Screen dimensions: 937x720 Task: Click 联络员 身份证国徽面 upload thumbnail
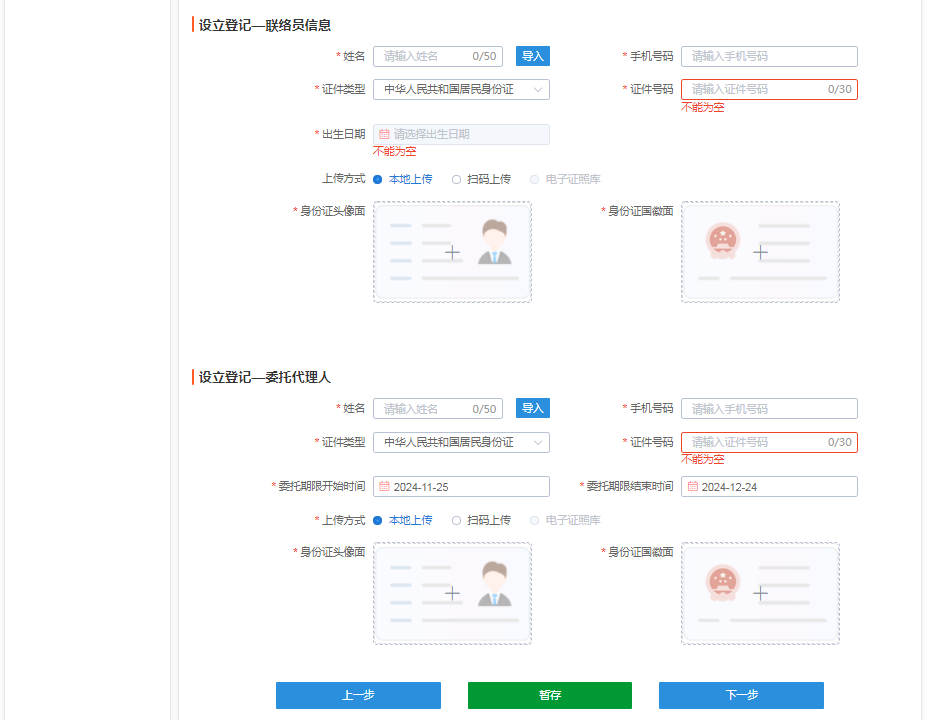(760, 252)
